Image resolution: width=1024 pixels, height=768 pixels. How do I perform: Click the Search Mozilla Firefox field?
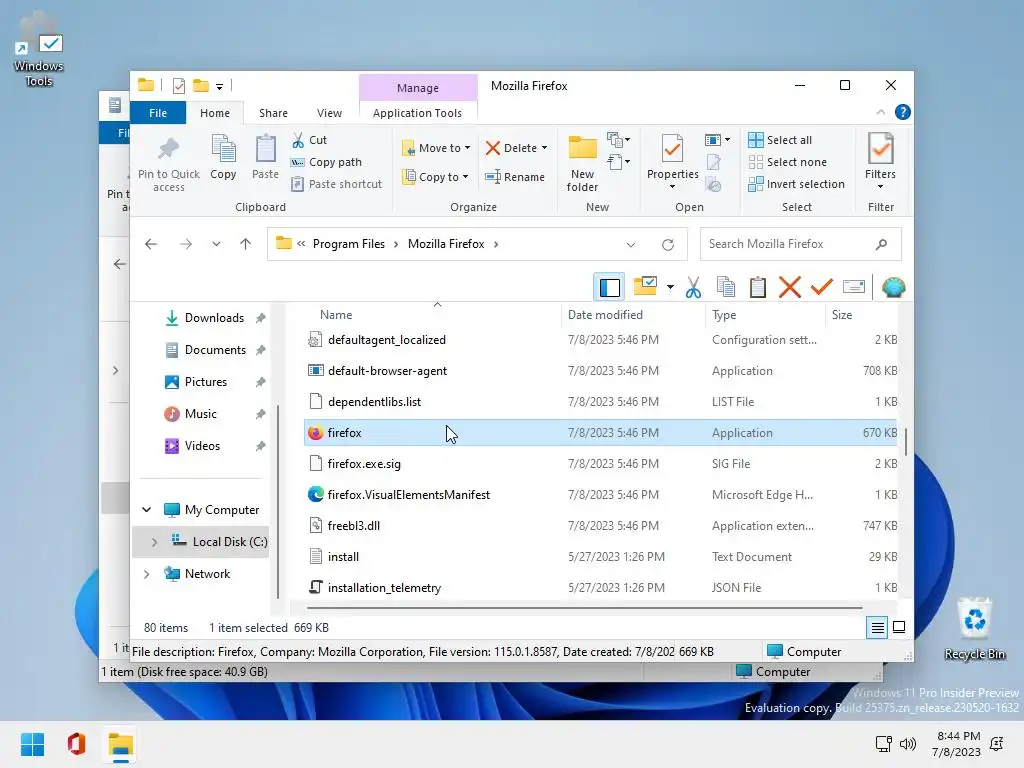(x=801, y=244)
